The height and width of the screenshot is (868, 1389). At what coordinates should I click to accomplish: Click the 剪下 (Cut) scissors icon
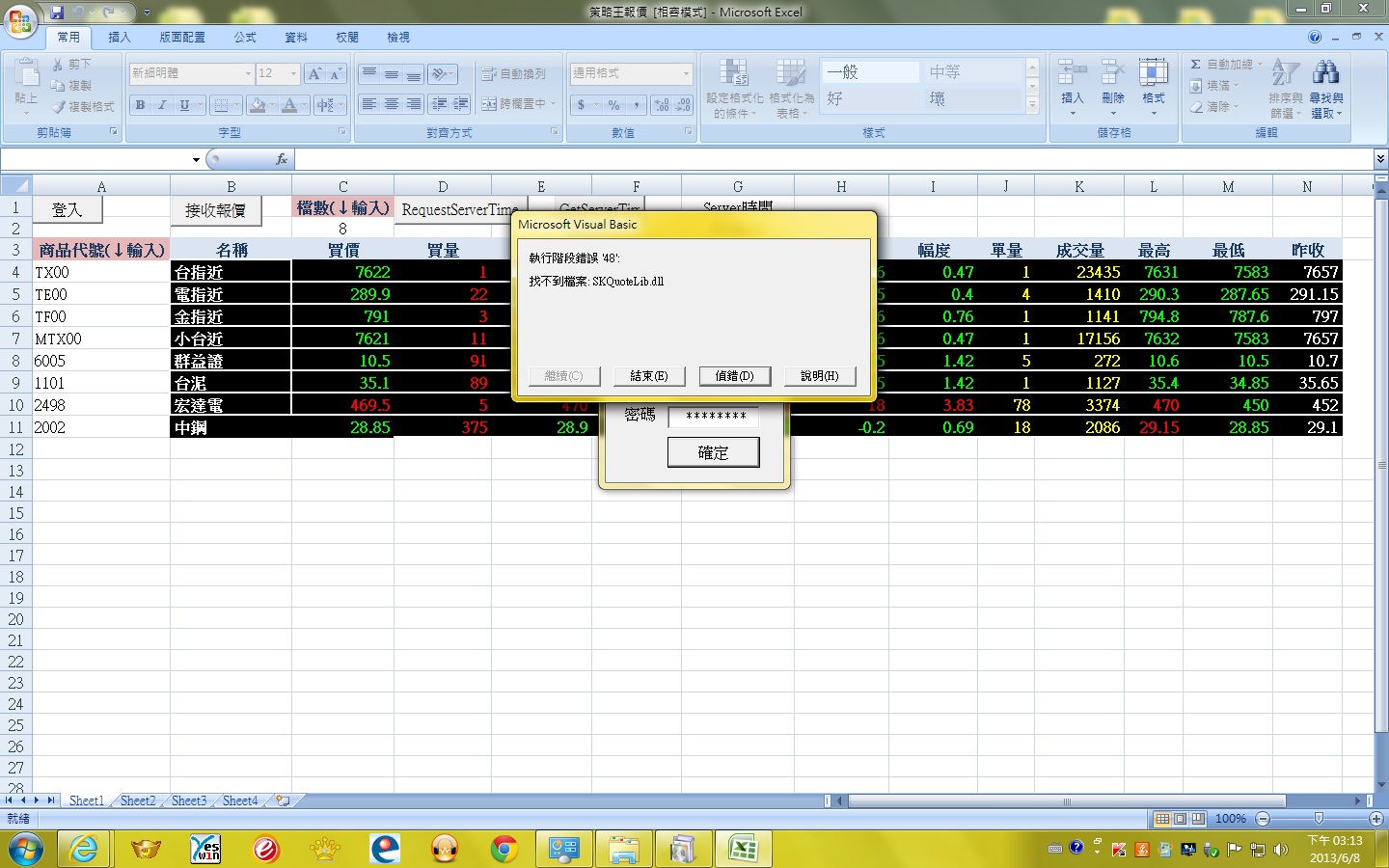tap(59, 64)
